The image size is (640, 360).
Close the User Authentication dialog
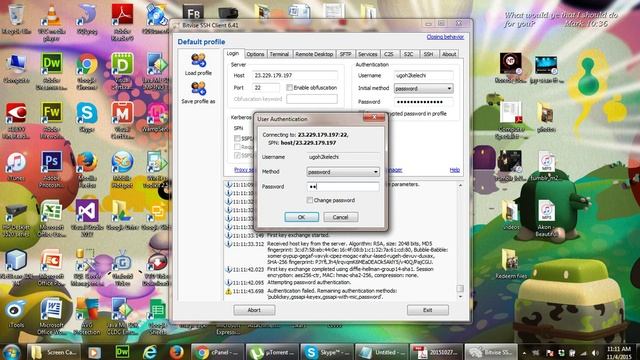click(373, 117)
